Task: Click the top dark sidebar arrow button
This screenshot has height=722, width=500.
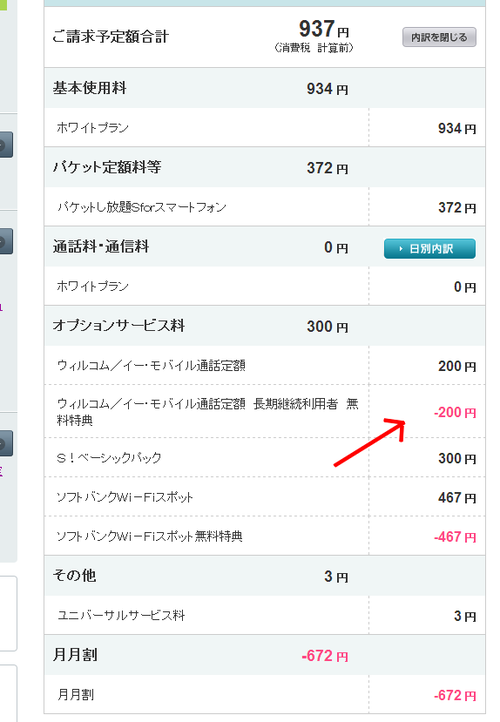Action: (x=6, y=145)
